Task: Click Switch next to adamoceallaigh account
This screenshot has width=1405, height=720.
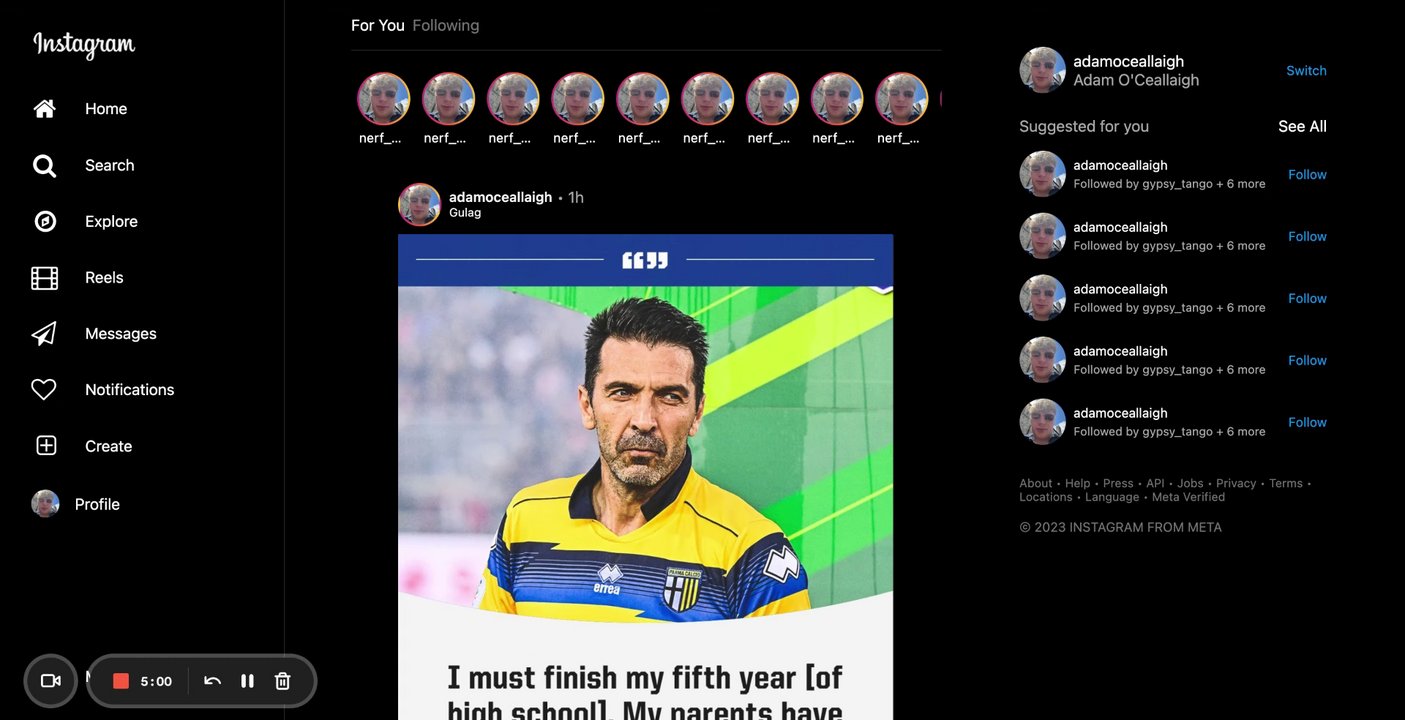Action: pyautogui.click(x=1306, y=70)
